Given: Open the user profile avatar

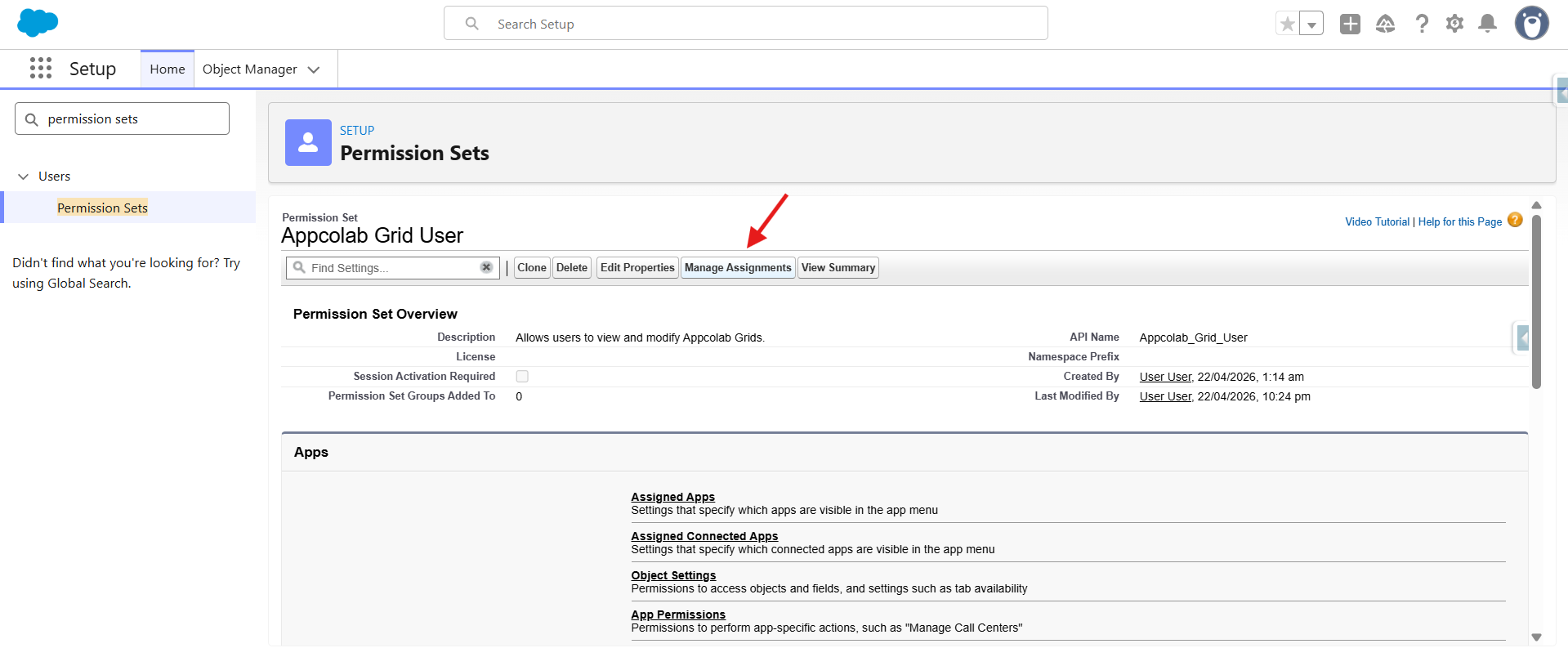Looking at the screenshot, I should pos(1532,23).
